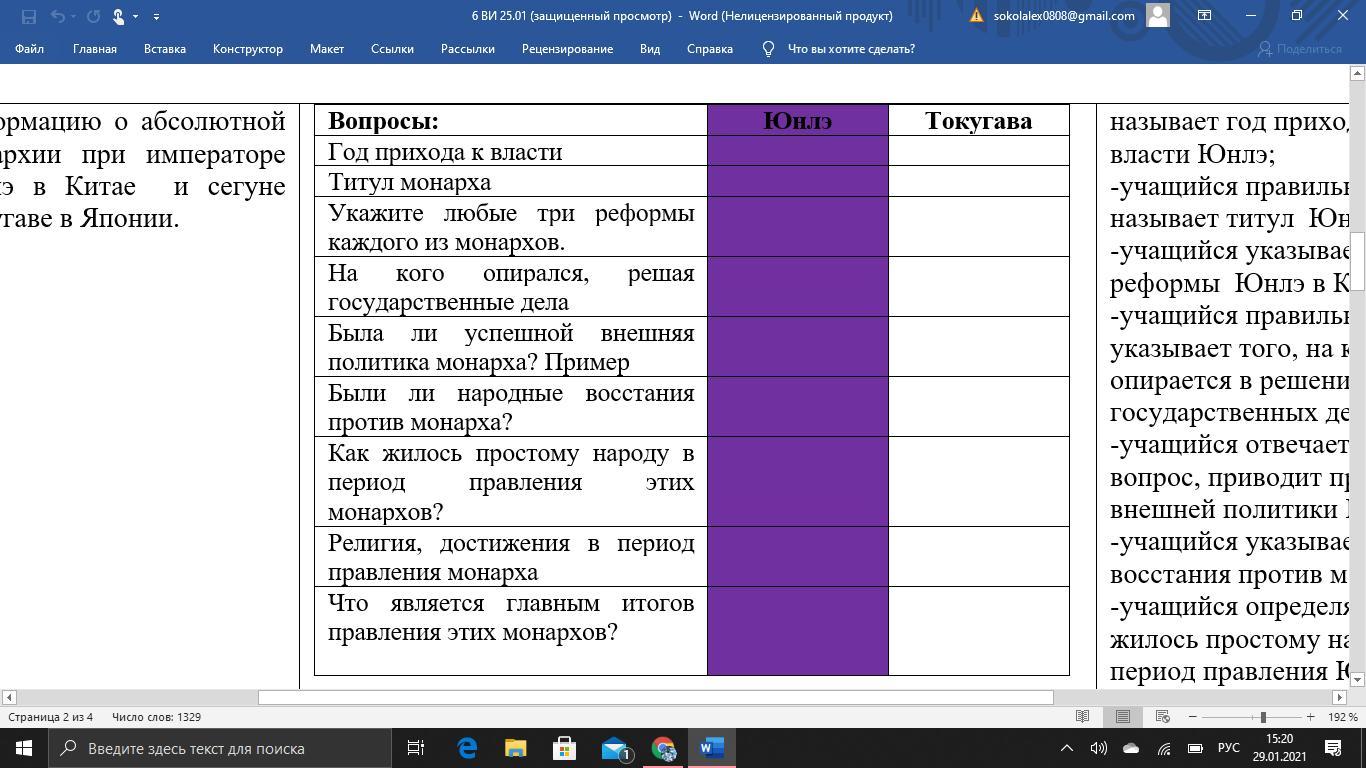Screen dimensions: 1366x768
Task: Click the Windows taskbar search box
Action: coord(220,748)
